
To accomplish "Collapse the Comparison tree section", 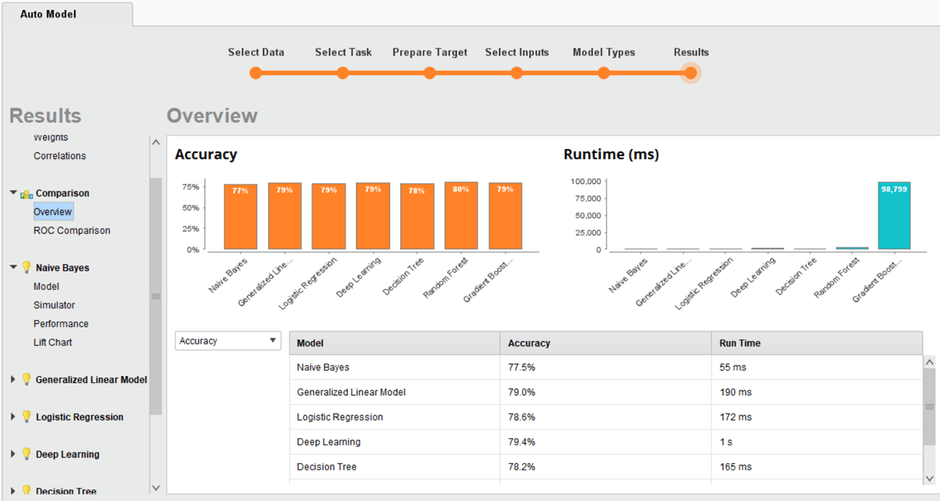I will 13,193.
